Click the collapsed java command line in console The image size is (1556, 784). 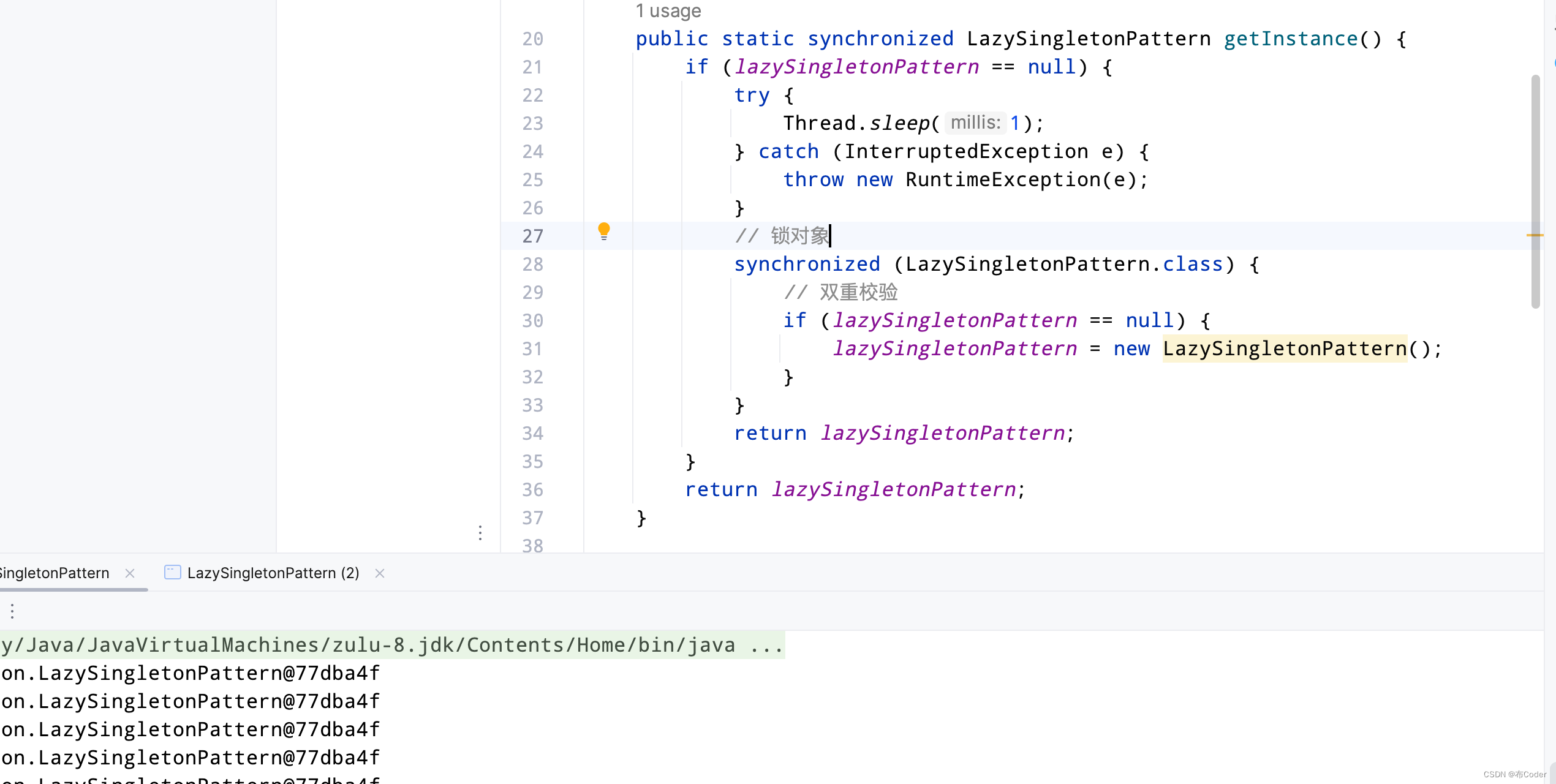(x=368, y=645)
